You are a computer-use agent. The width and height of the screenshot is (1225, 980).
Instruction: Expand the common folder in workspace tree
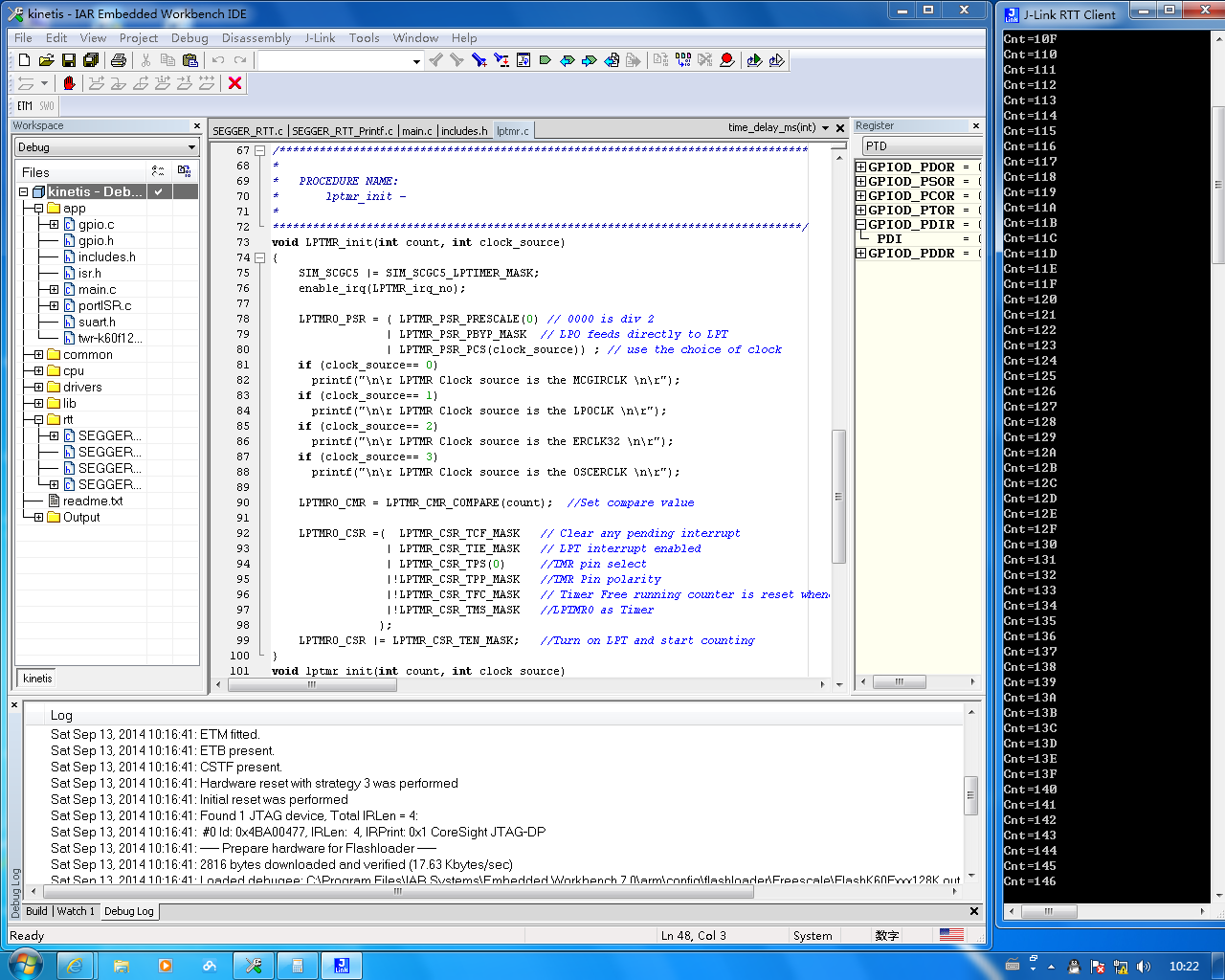(x=38, y=355)
